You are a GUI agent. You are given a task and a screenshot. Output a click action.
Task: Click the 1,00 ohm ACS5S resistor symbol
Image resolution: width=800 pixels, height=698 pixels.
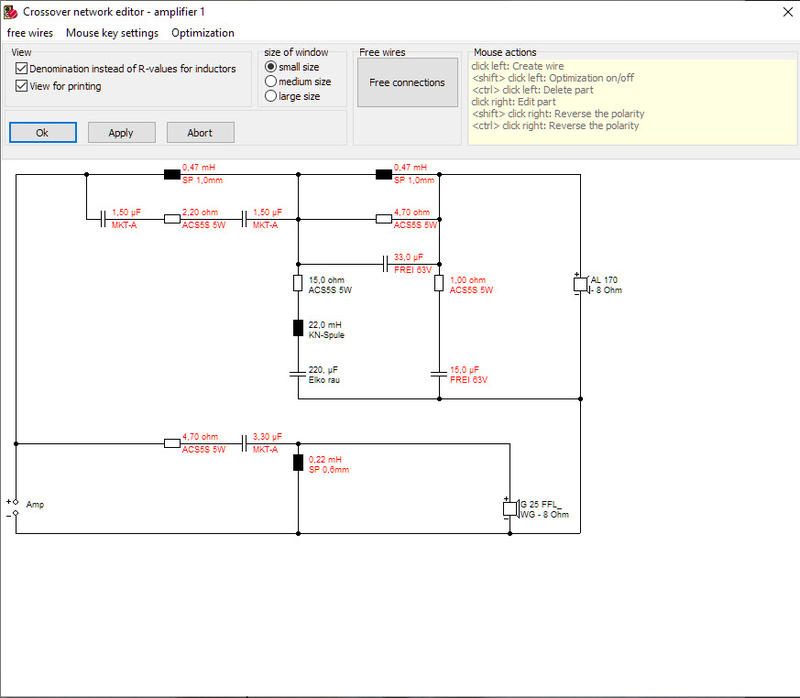[x=439, y=283]
